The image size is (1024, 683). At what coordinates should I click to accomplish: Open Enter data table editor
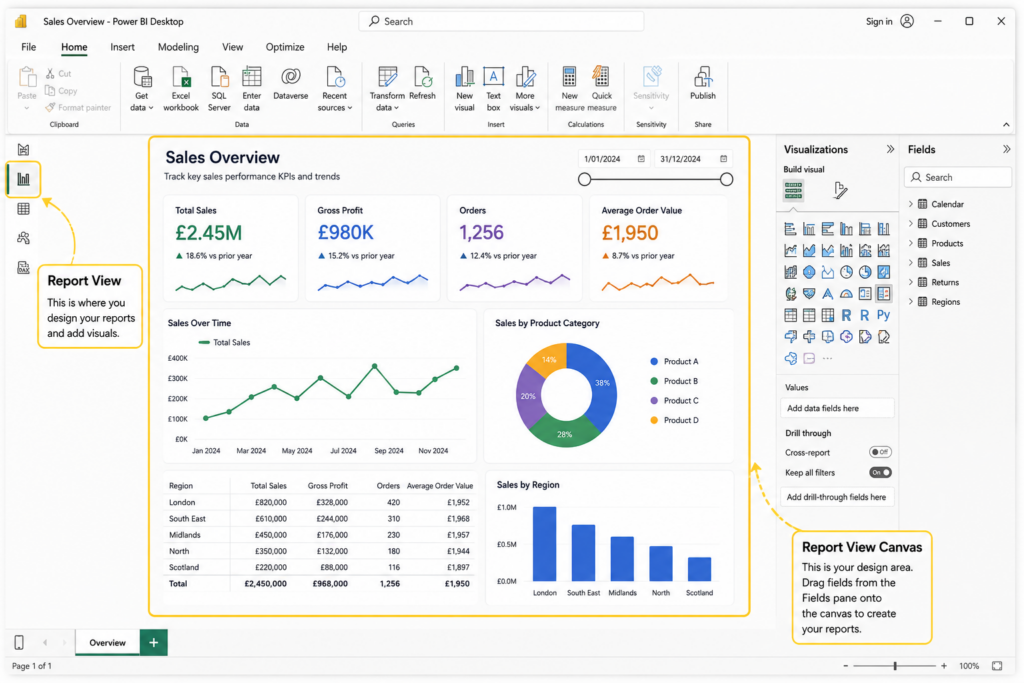(x=251, y=89)
